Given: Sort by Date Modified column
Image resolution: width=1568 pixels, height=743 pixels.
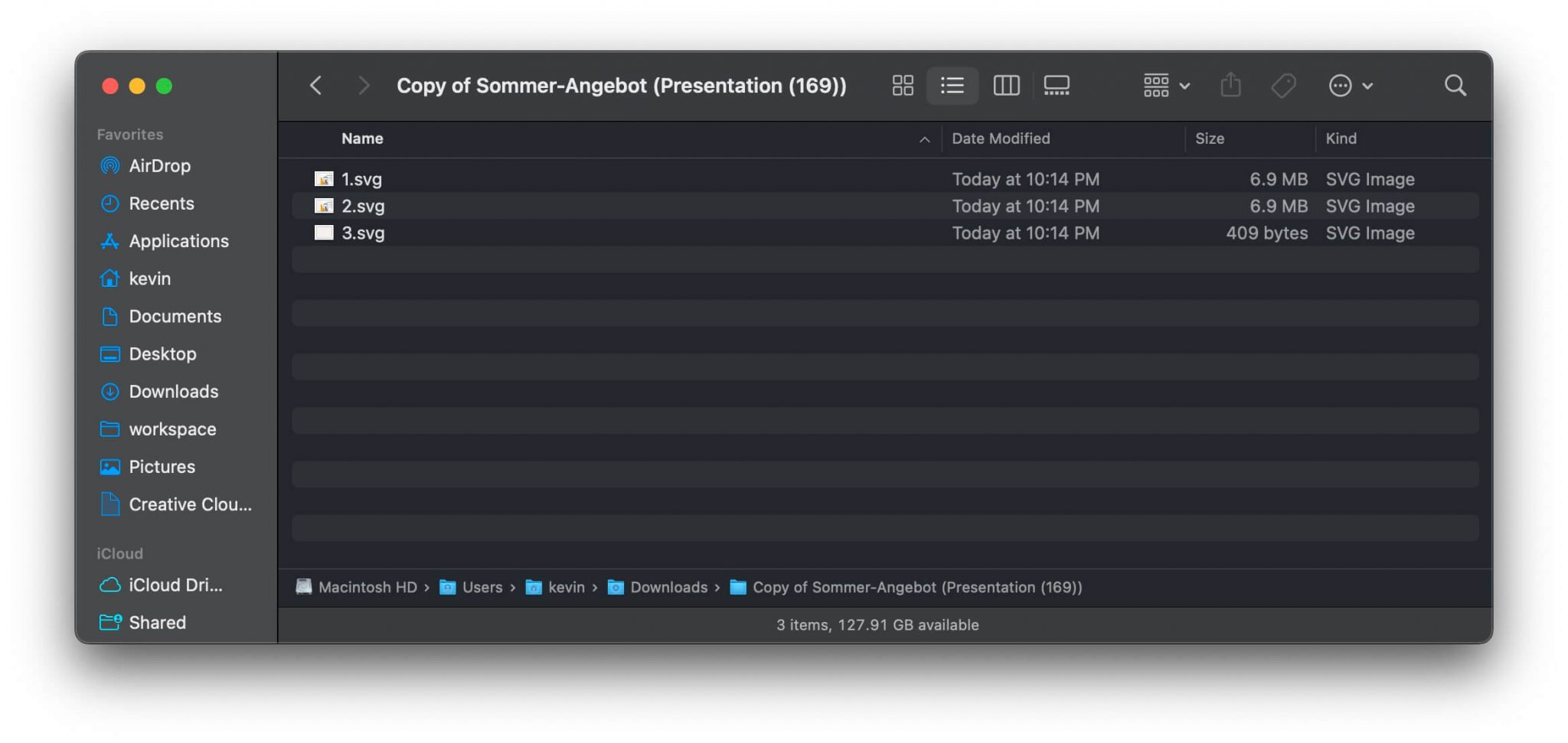Looking at the screenshot, I should coord(1001,138).
